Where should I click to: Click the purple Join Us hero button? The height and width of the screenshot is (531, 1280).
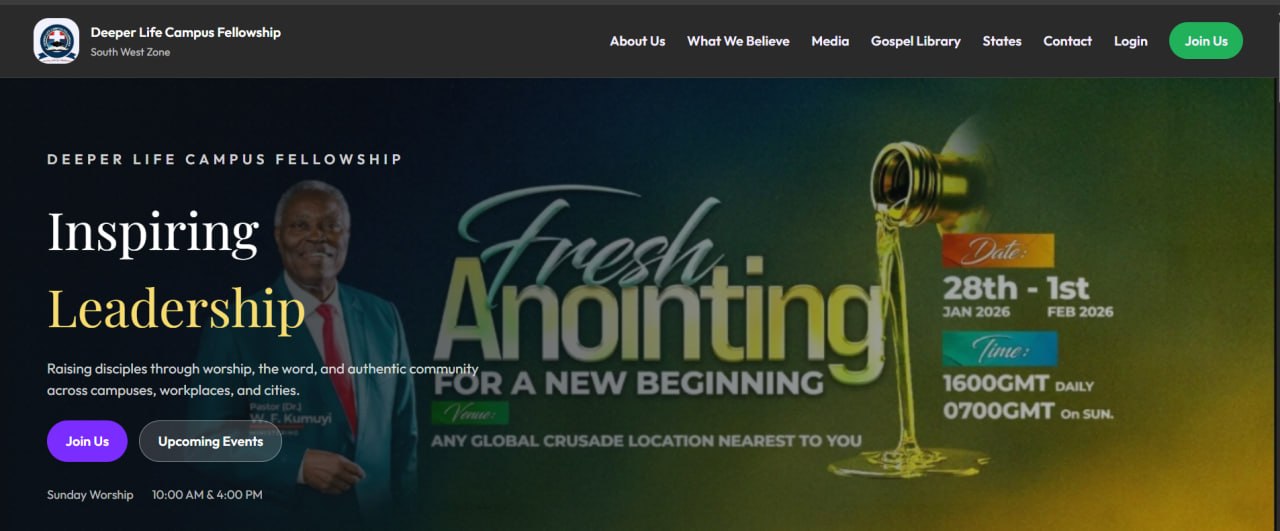click(x=87, y=441)
